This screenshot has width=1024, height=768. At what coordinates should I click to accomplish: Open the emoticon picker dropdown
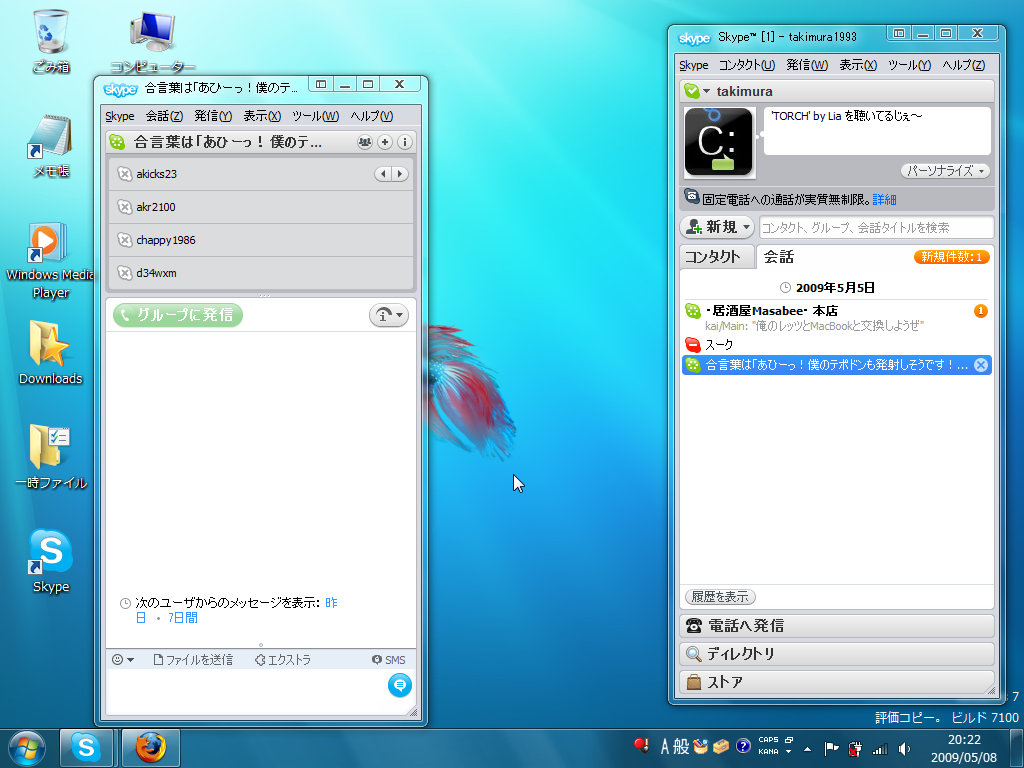pos(123,660)
